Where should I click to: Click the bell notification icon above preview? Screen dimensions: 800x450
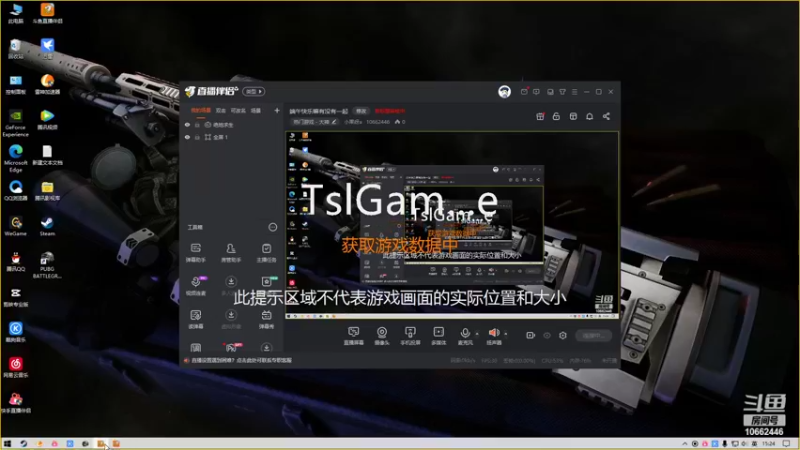pyautogui.click(x=589, y=116)
